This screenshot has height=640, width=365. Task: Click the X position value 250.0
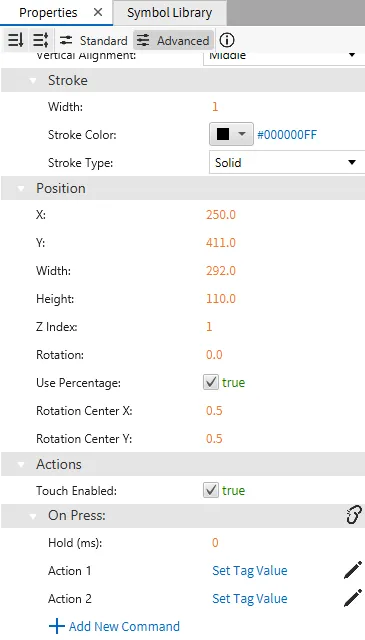pyautogui.click(x=221, y=215)
